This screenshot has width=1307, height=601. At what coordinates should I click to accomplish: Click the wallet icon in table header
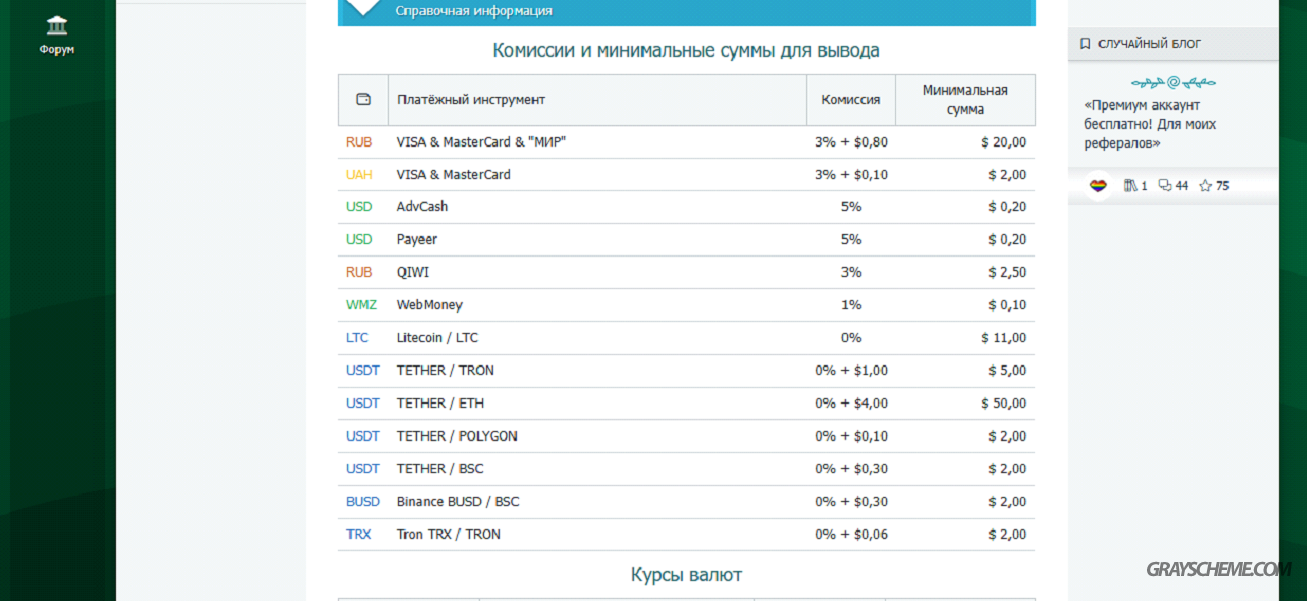(363, 99)
